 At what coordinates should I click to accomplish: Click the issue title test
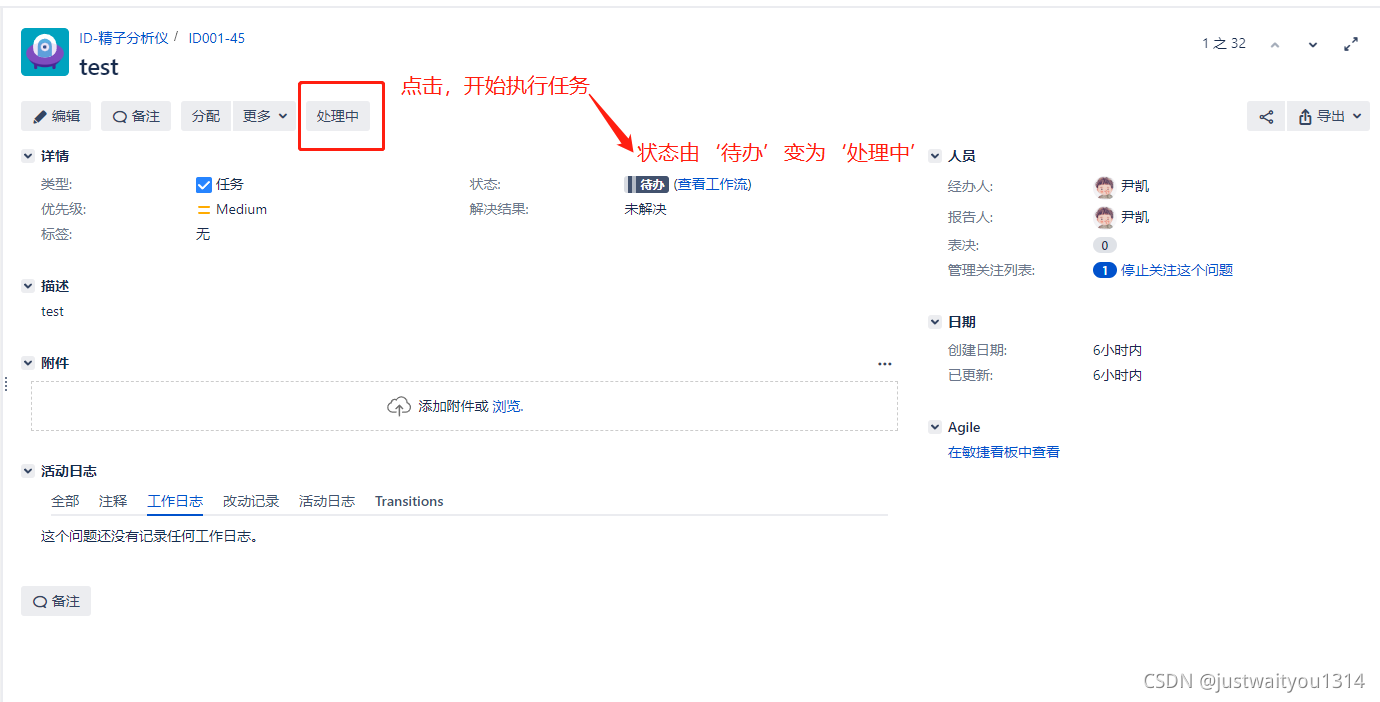(99, 67)
